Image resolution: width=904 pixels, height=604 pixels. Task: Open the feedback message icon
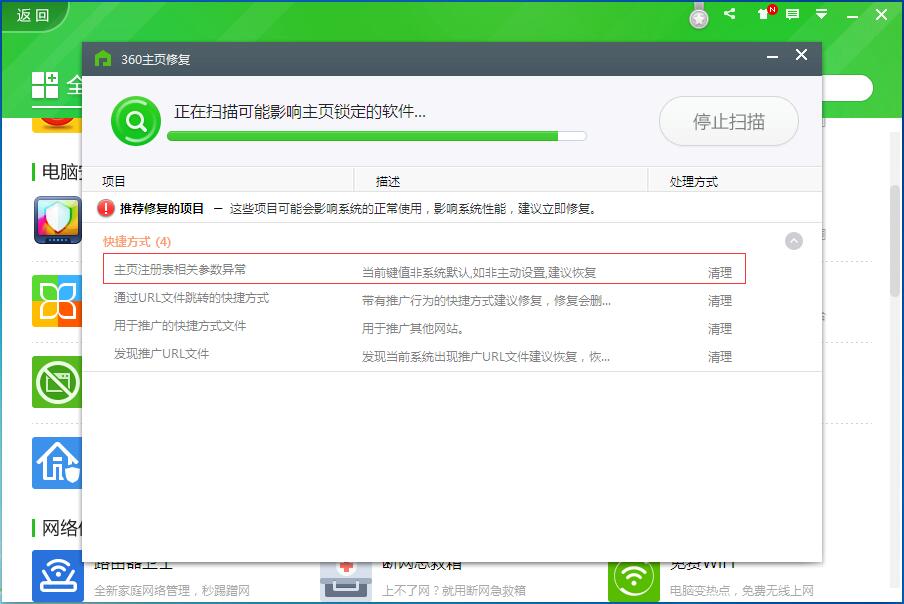794,15
